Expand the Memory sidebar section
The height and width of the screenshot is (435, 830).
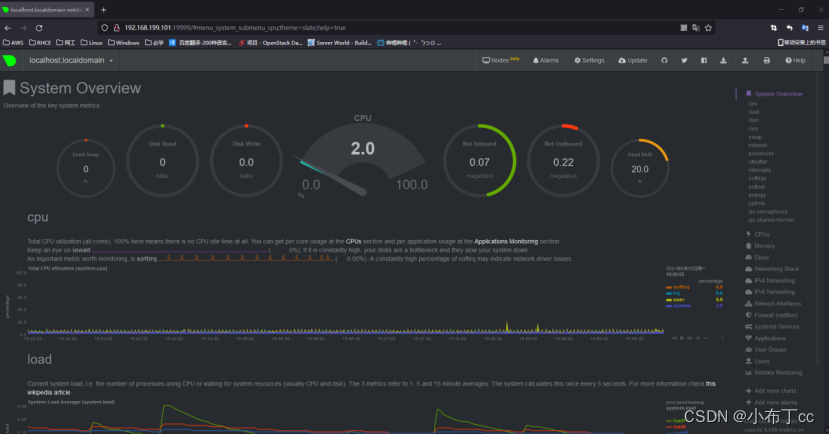[760, 246]
